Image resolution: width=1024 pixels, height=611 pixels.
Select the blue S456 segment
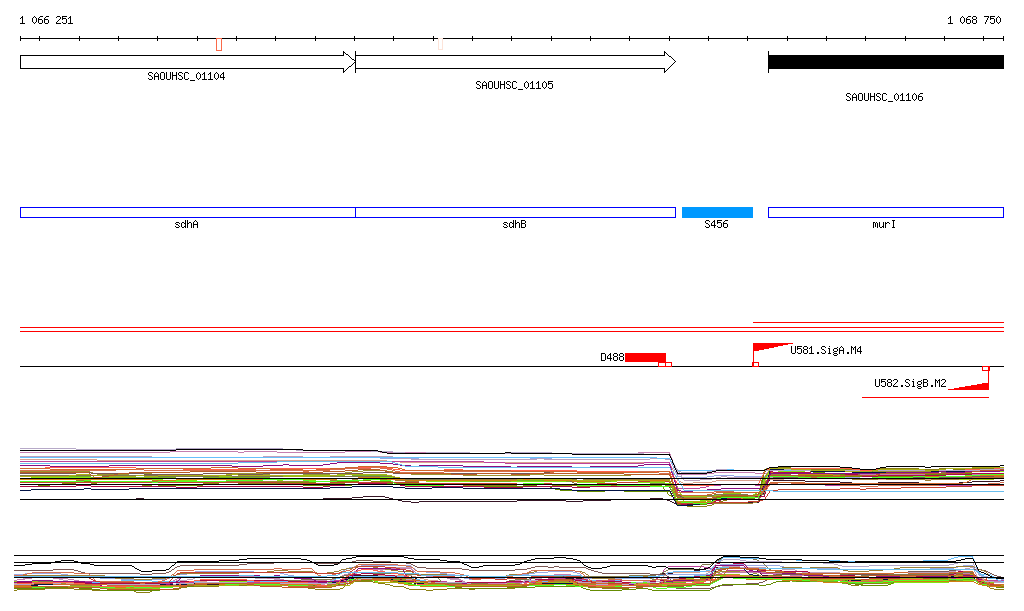coord(717,212)
